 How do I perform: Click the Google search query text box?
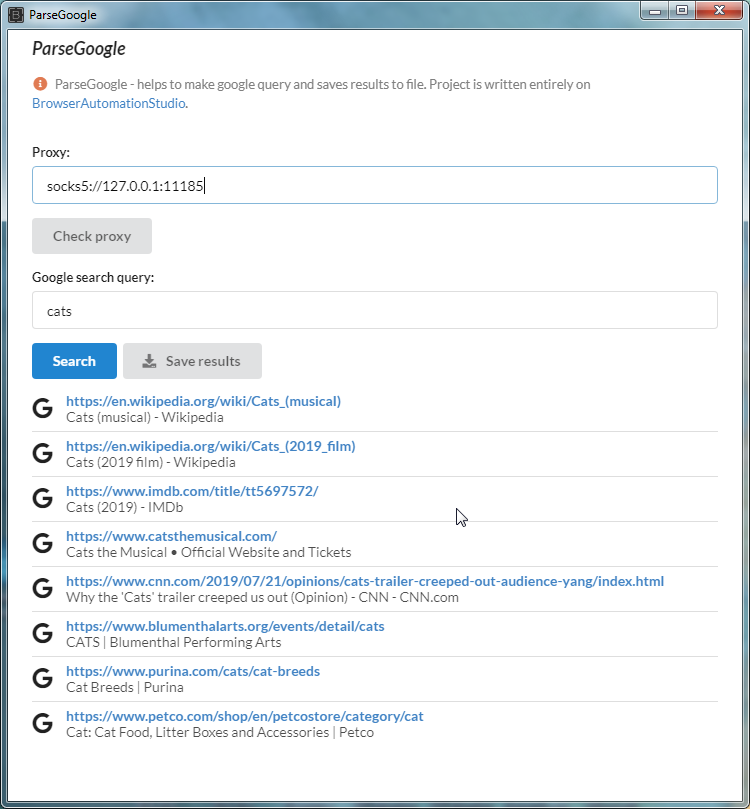click(x=374, y=310)
